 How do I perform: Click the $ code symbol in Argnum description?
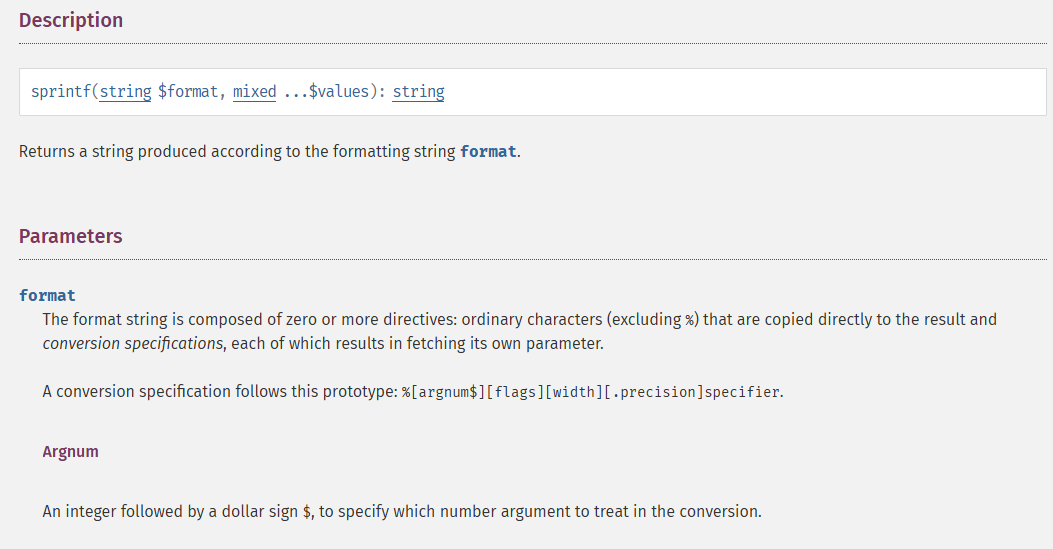(x=306, y=512)
